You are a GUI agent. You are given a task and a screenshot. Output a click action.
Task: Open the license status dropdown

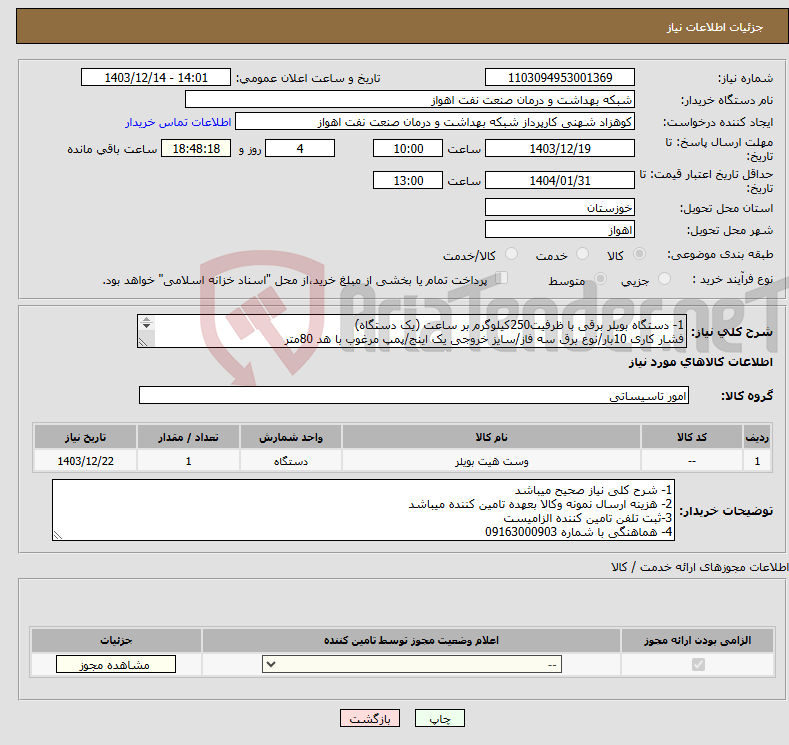tap(412, 665)
